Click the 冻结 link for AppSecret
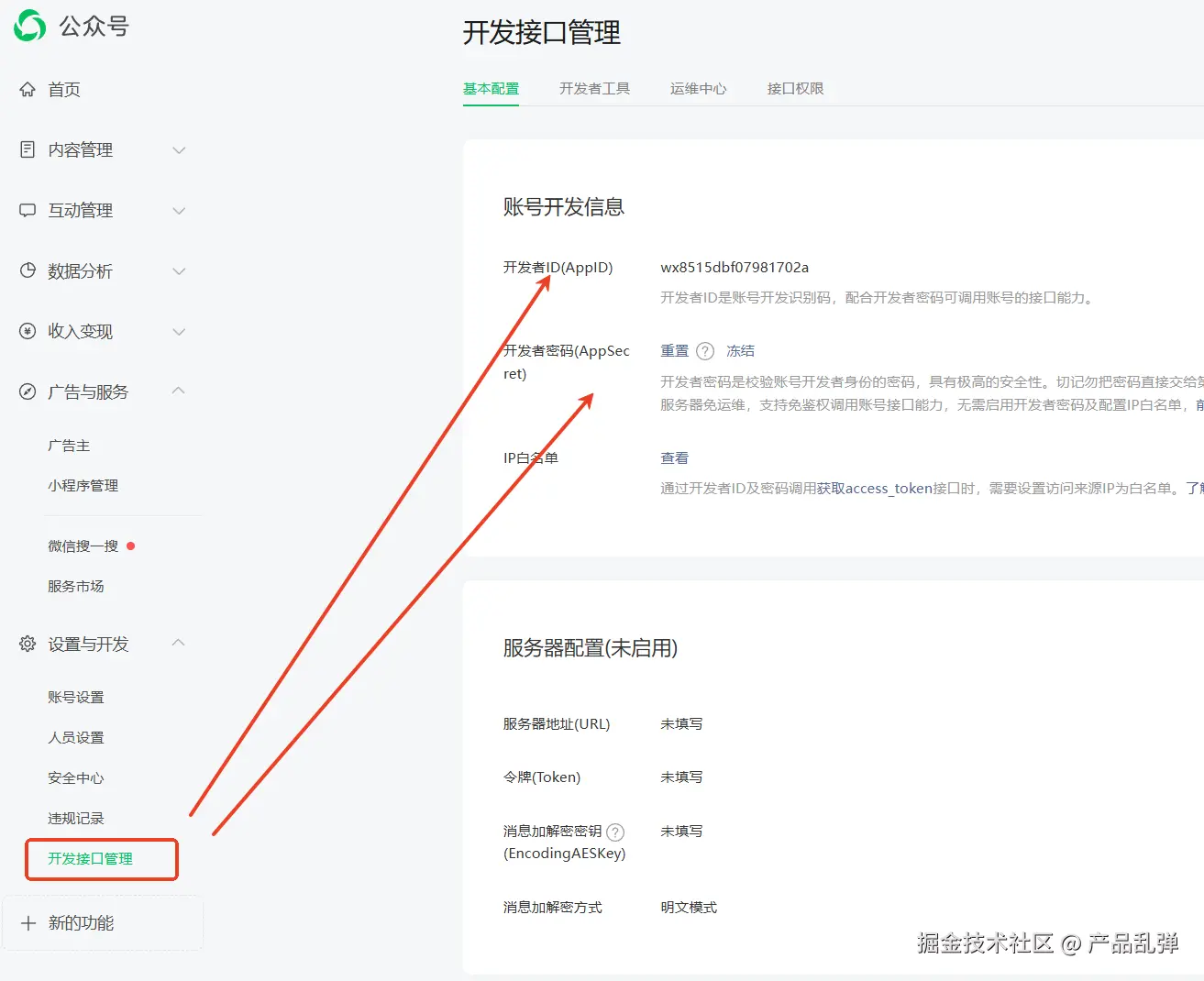Viewport: 1204px width, 981px height. tap(740, 351)
